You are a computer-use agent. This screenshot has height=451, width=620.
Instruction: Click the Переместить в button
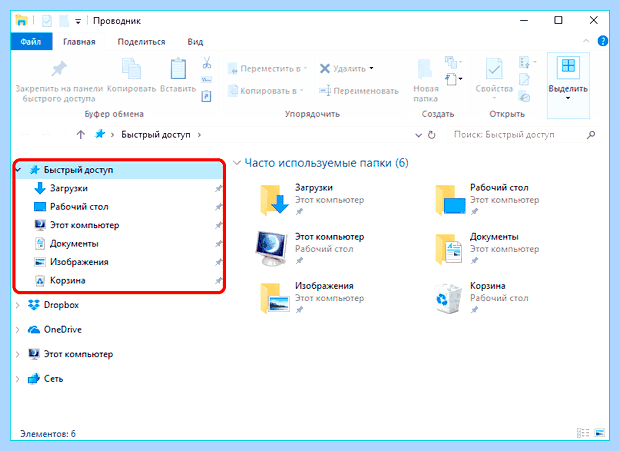click(x=268, y=68)
